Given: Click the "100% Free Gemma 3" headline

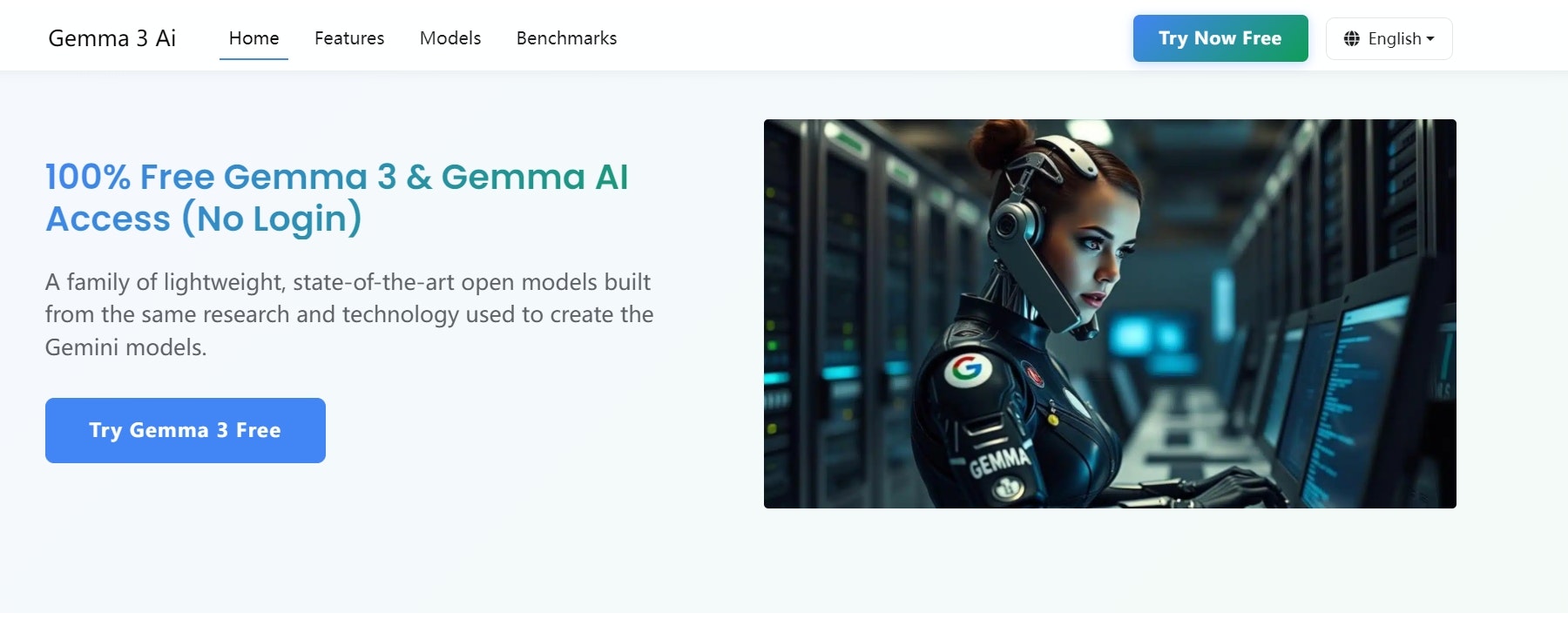Looking at the screenshot, I should pyautogui.click(x=336, y=198).
